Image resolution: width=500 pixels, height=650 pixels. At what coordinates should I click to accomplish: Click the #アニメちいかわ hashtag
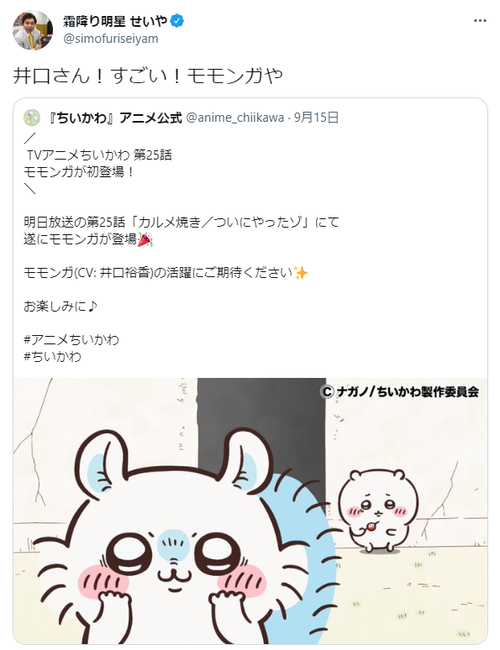71,340
